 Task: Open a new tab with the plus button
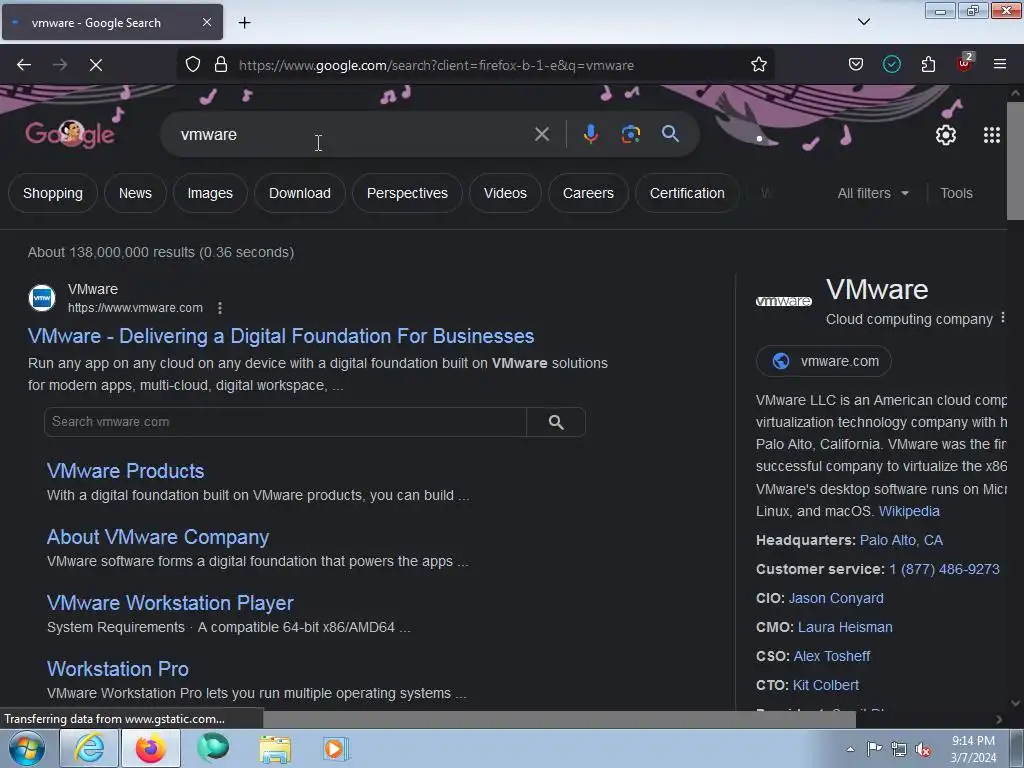point(244,23)
